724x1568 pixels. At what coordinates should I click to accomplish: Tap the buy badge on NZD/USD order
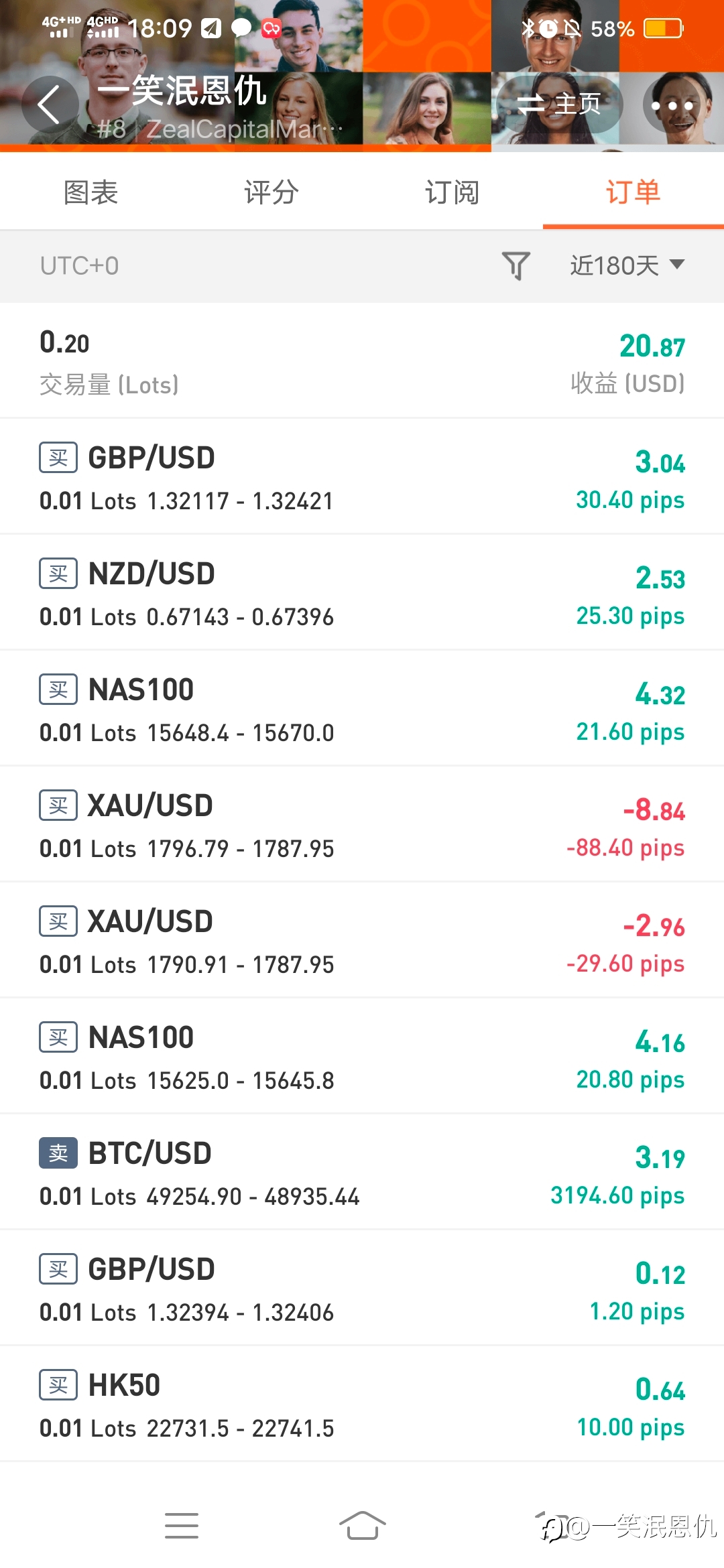click(x=58, y=573)
